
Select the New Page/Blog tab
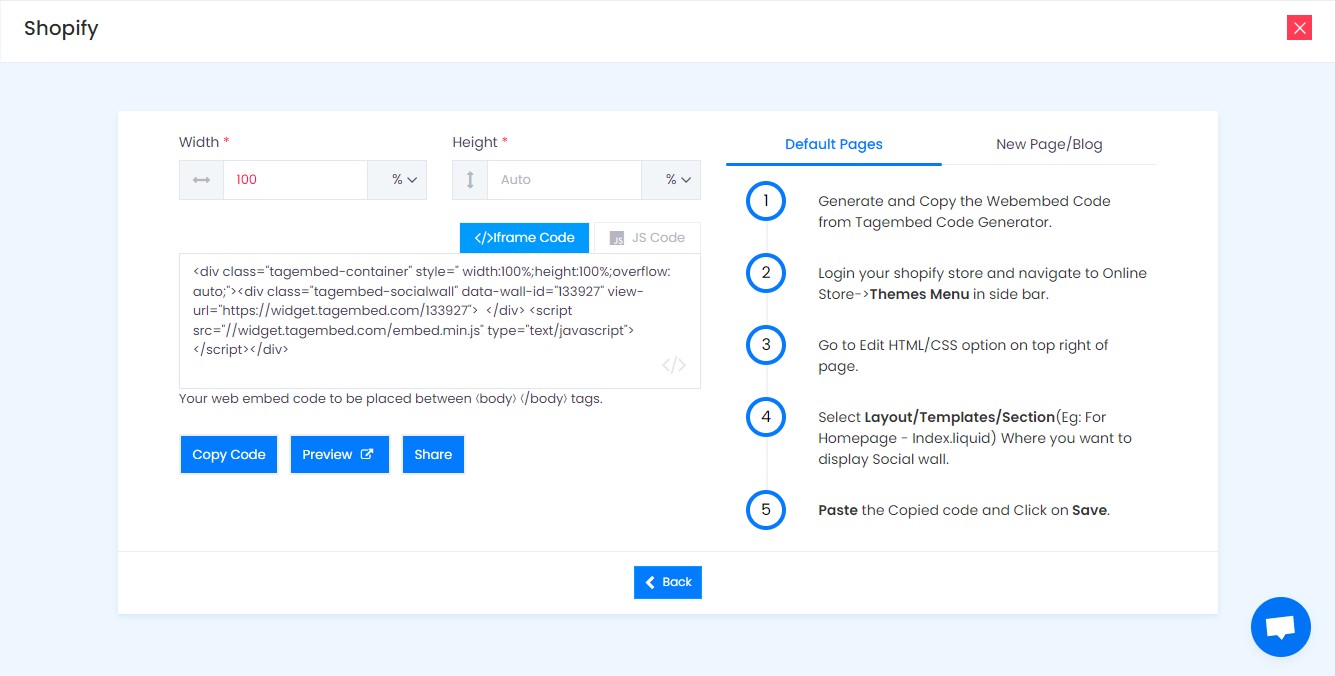pos(1049,144)
